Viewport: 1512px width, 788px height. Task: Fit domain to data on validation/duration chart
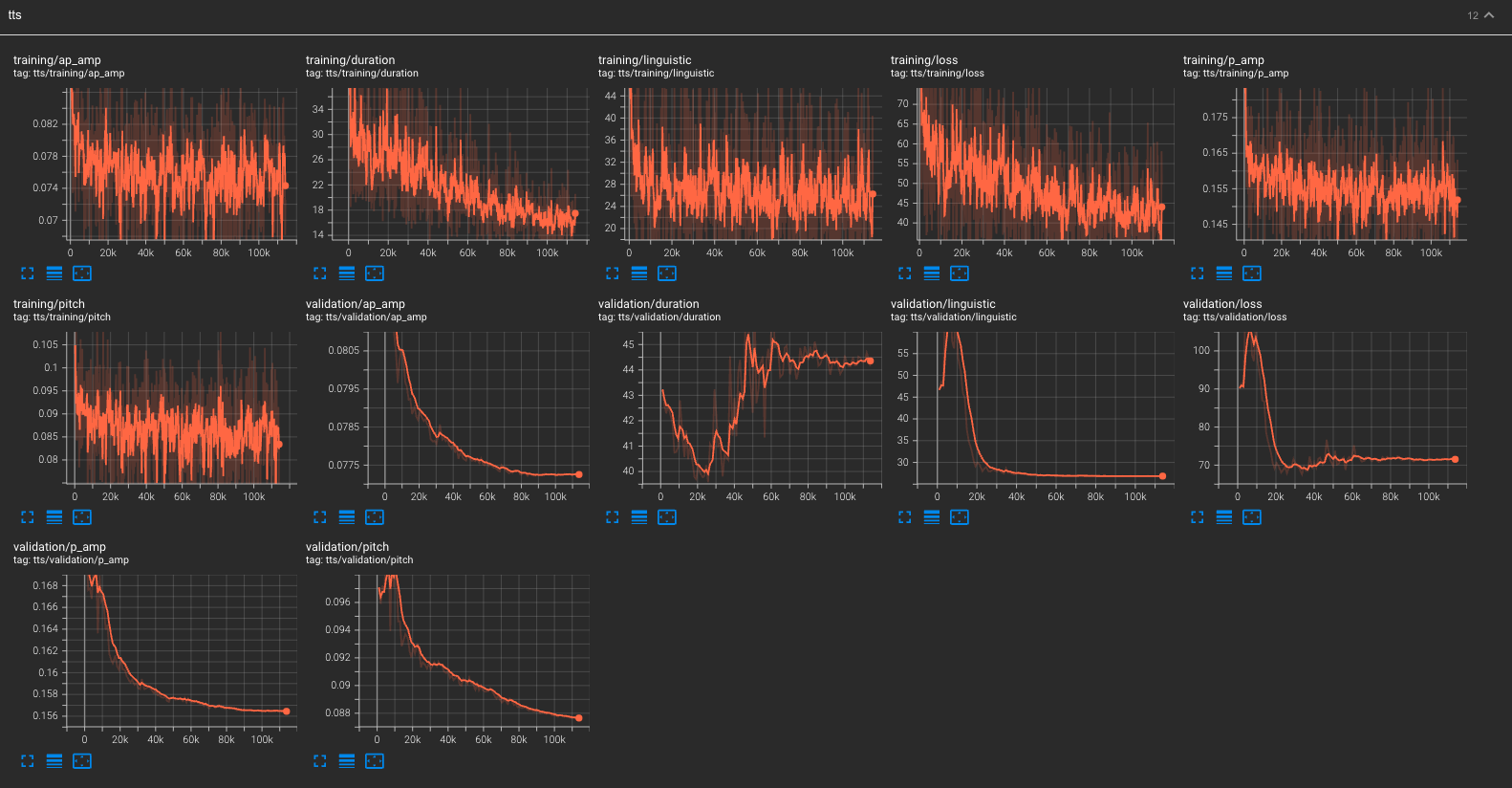coord(667,517)
